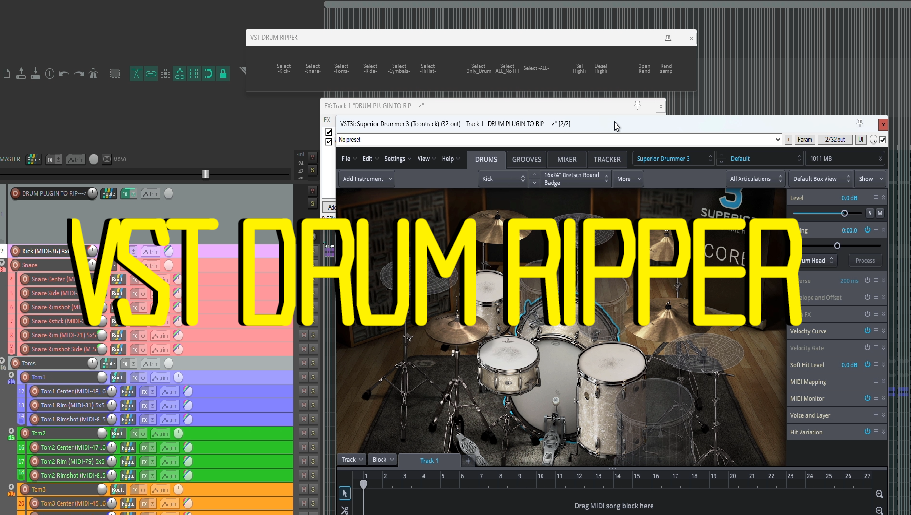Open FX button on DRUM PLUGIN TO RIP track

click(x=127, y=194)
